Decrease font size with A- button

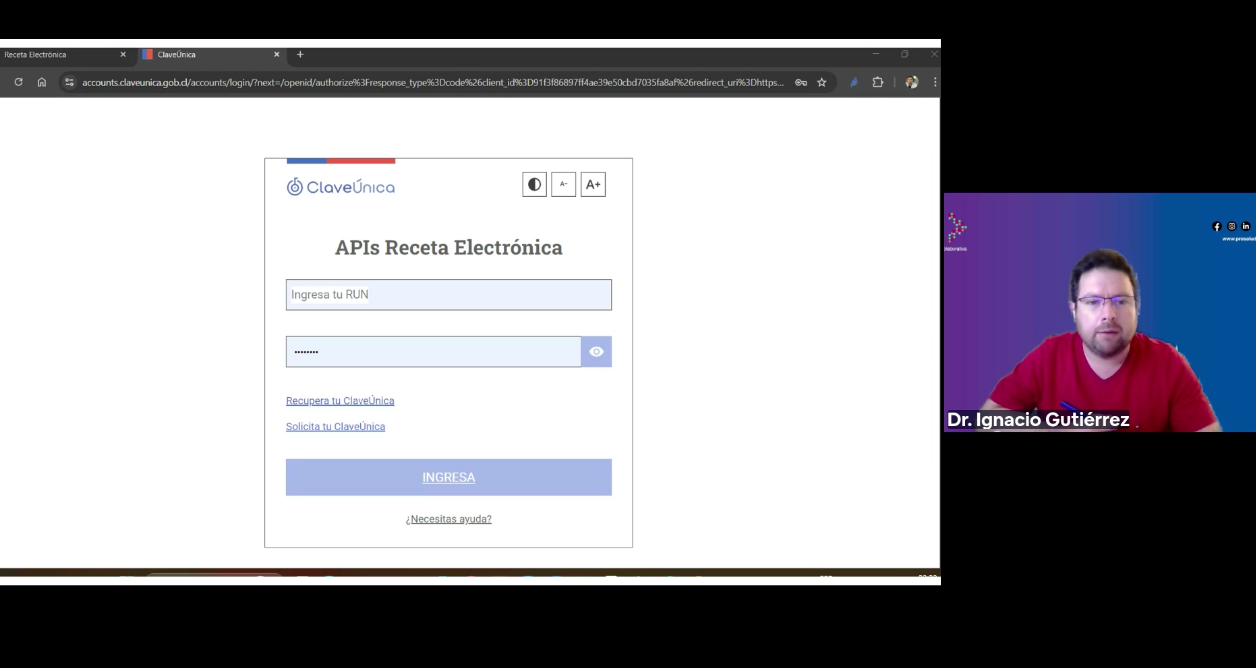click(563, 185)
